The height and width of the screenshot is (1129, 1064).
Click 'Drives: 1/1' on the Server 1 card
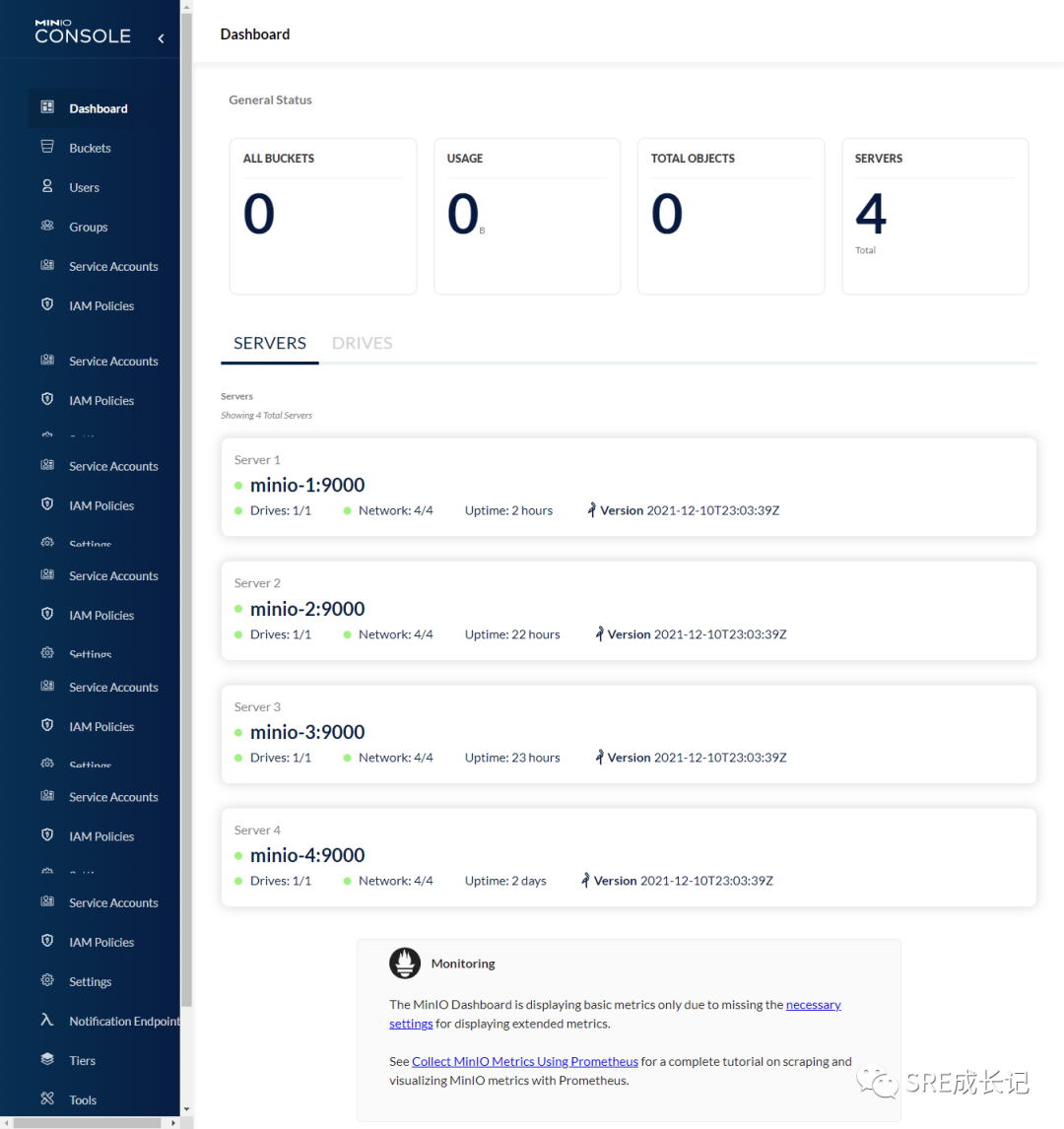281,510
